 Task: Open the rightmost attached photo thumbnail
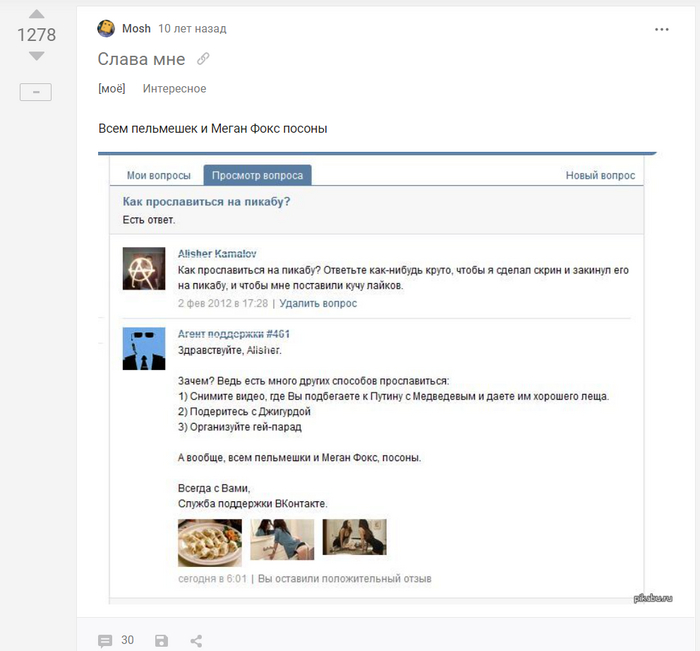pyautogui.click(x=354, y=537)
